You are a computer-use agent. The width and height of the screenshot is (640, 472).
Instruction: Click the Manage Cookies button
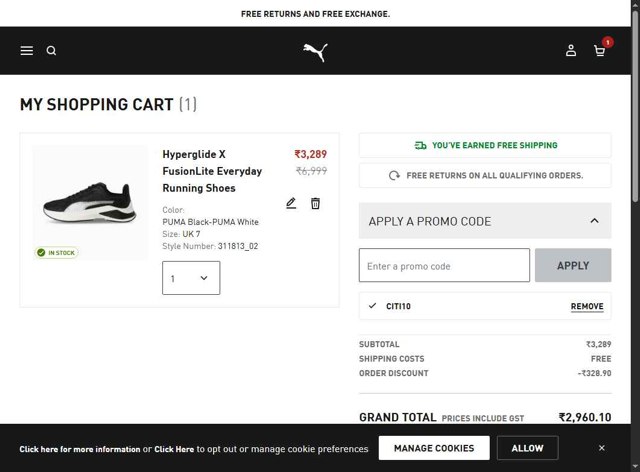pyautogui.click(x=434, y=448)
